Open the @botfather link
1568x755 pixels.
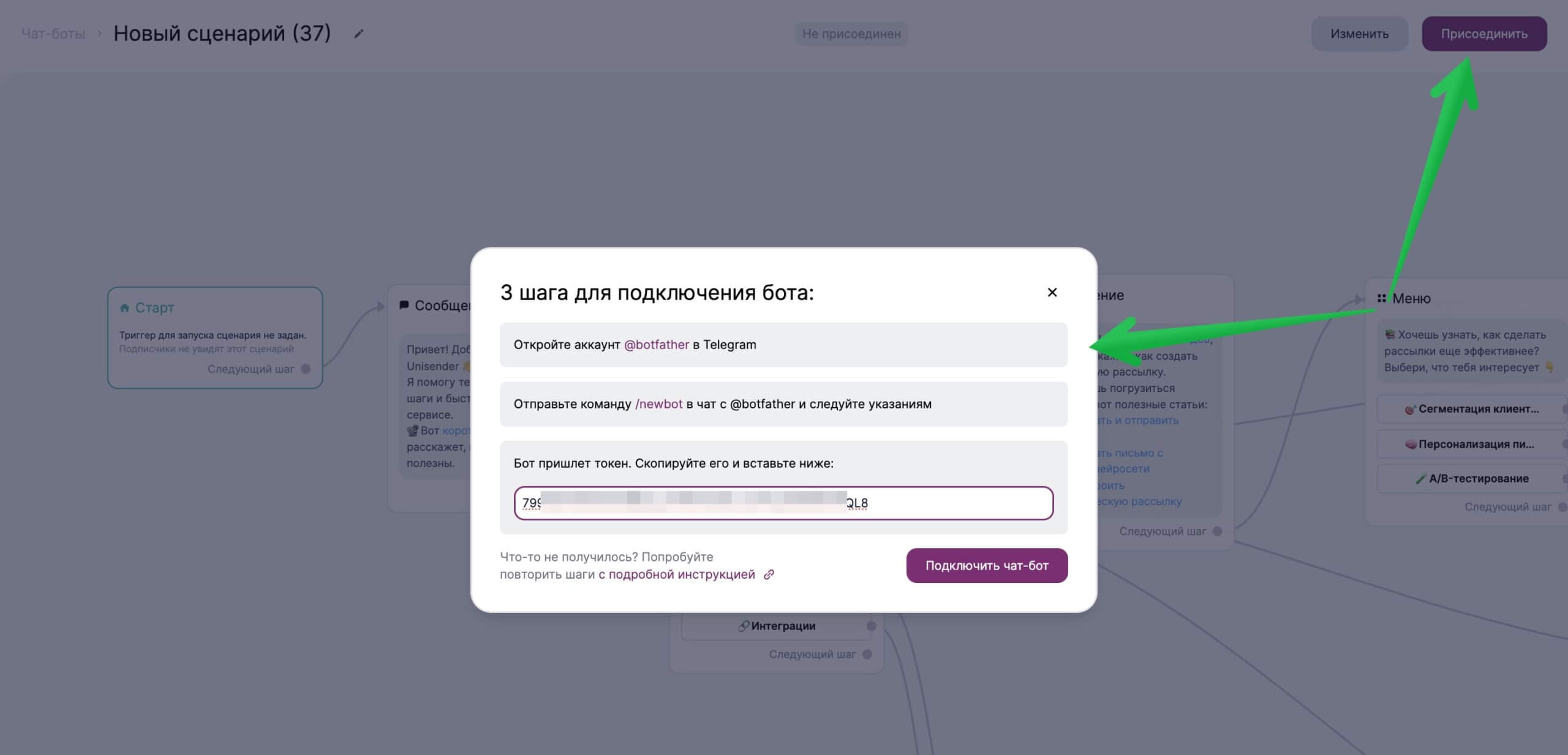[x=656, y=345]
